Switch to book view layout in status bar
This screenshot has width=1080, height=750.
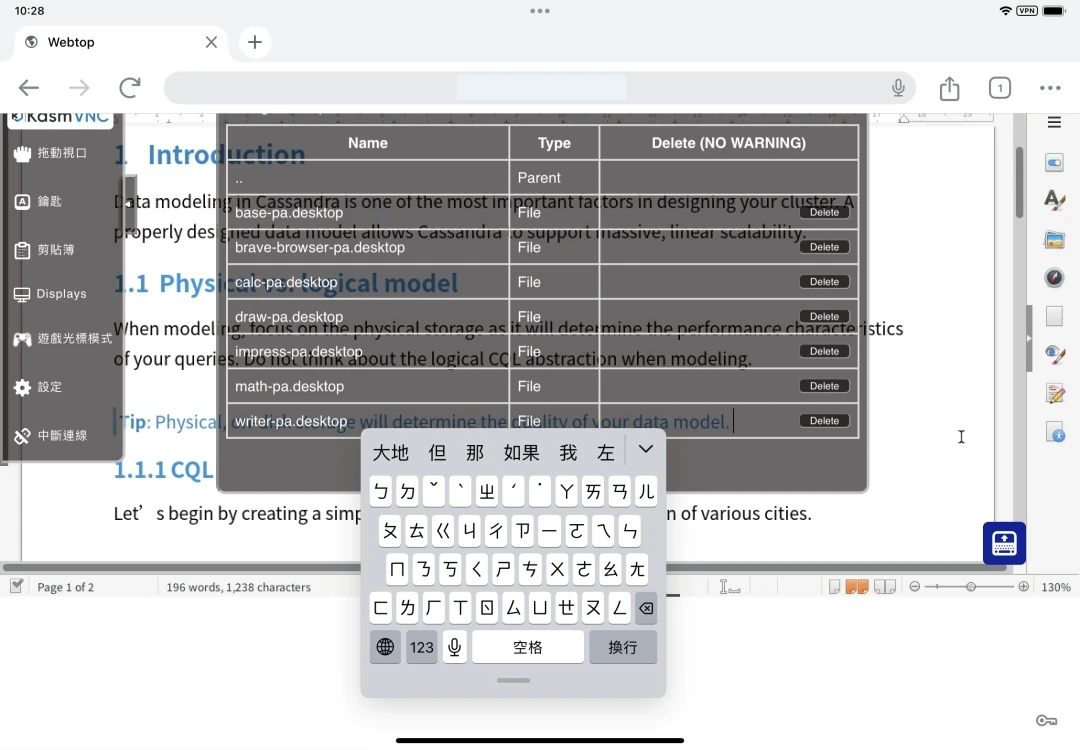[885, 587]
